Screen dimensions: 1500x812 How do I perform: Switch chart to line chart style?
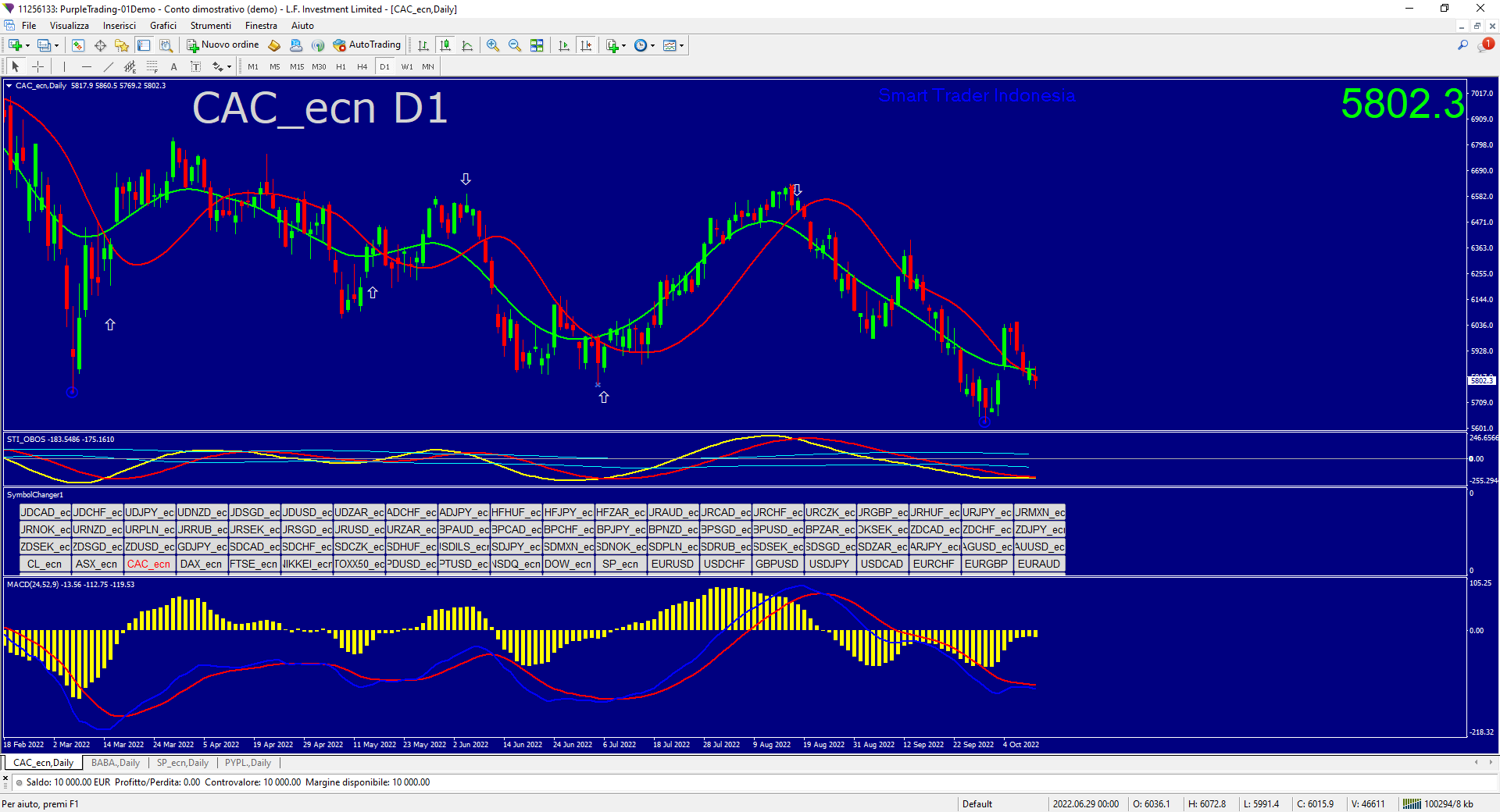coord(467,45)
